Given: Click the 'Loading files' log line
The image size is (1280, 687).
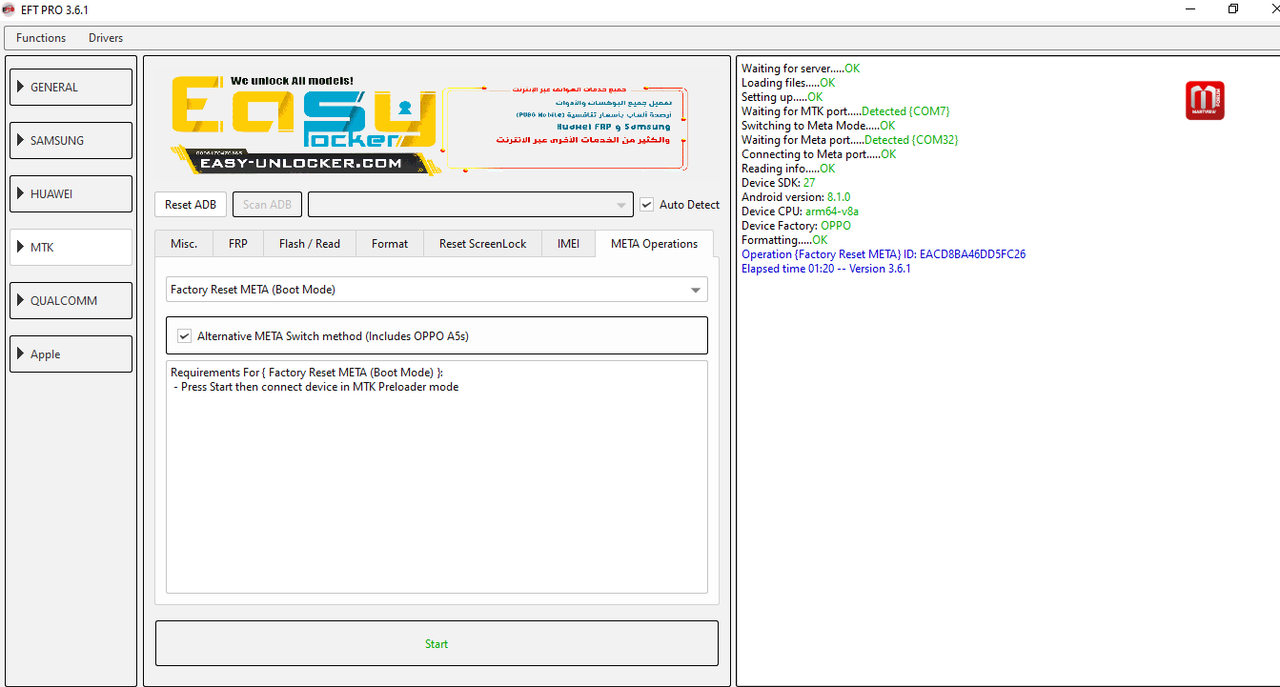Looking at the screenshot, I should coord(788,83).
